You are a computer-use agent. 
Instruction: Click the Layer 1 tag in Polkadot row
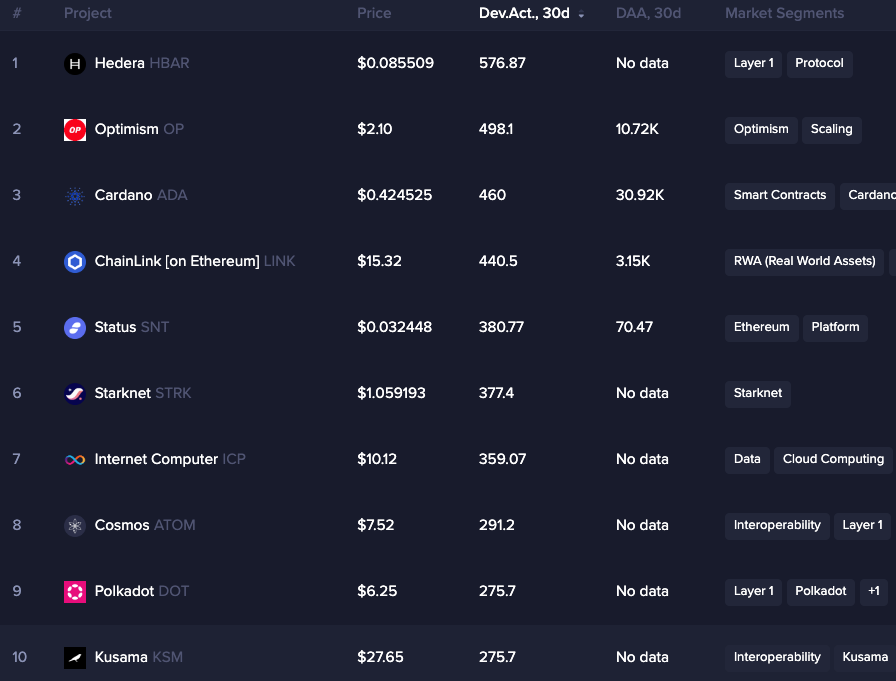[753, 591]
